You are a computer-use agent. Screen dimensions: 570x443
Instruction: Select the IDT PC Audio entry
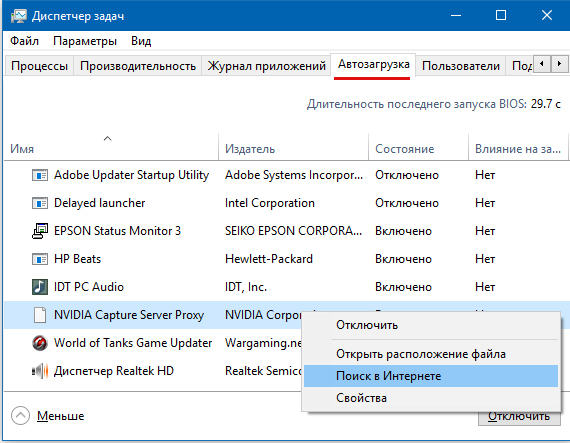89,287
